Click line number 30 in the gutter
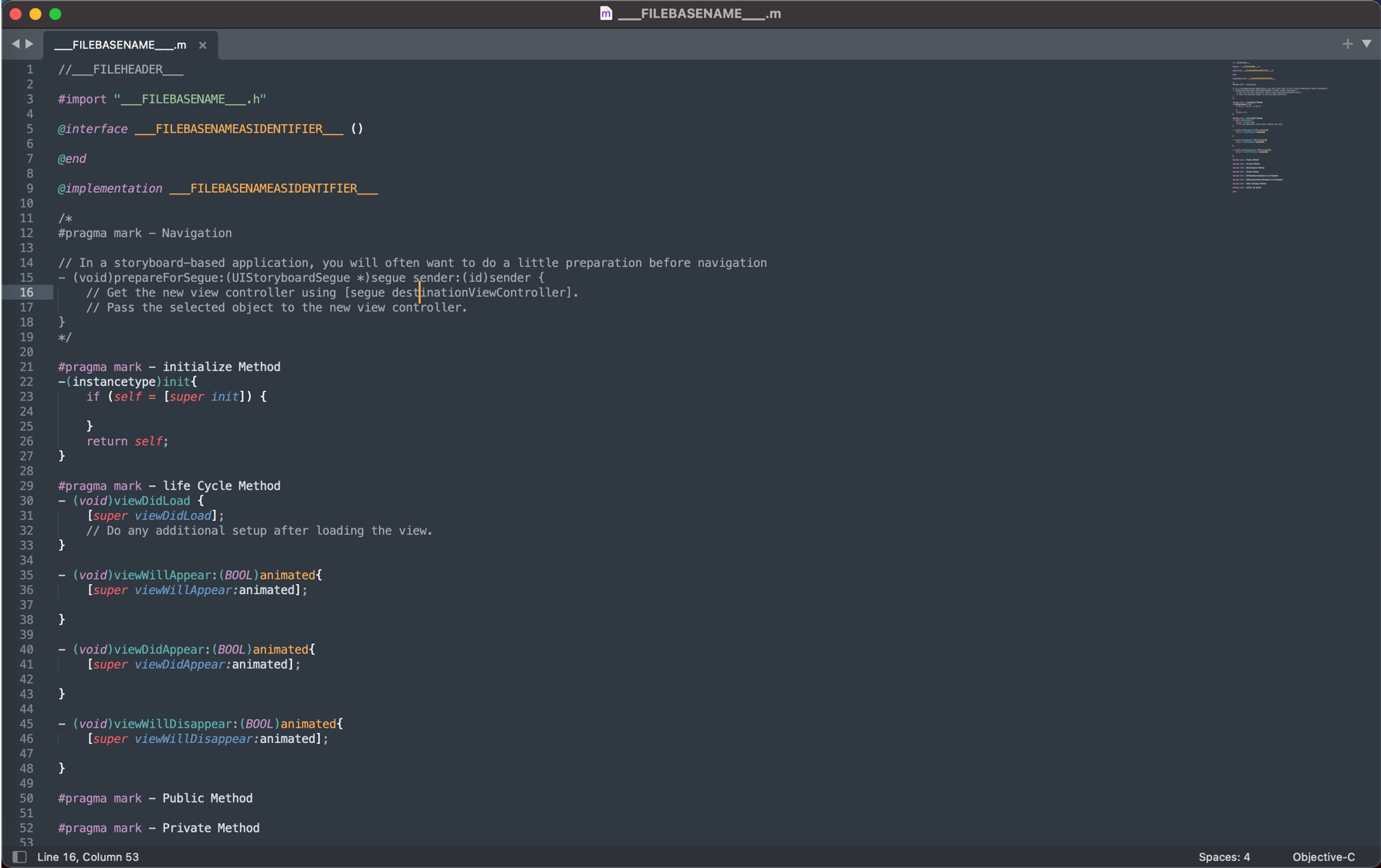 point(27,501)
